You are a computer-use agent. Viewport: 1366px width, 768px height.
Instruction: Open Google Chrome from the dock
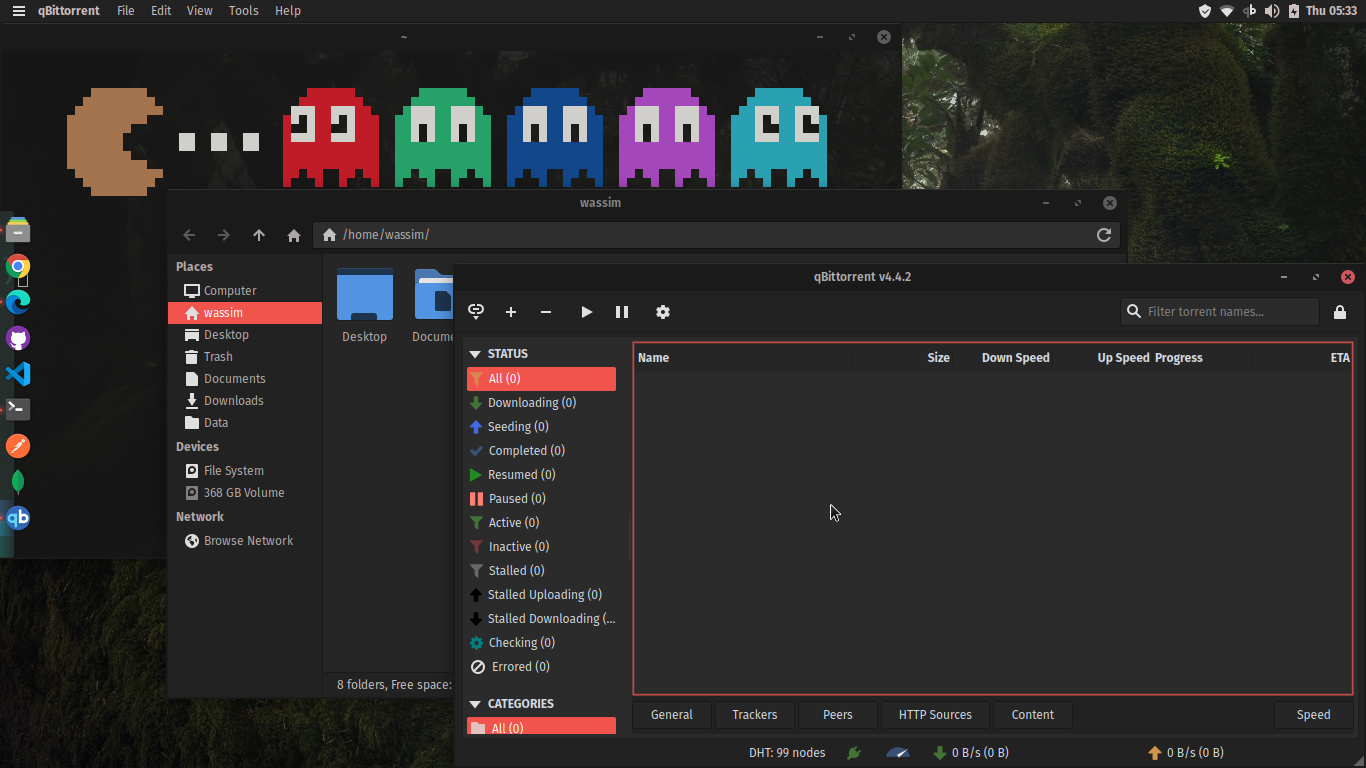[18, 266]
